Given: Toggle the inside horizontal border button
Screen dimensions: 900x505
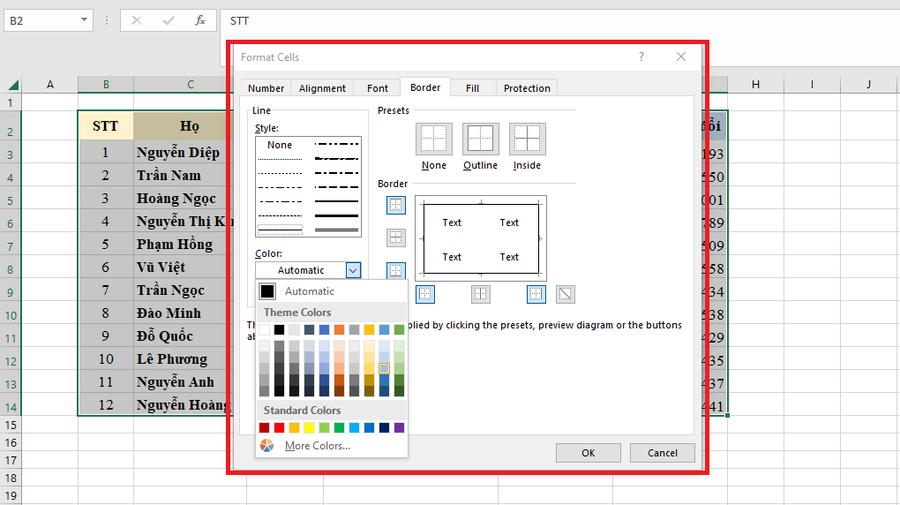Looking at the screenshot, I should 396,237.
